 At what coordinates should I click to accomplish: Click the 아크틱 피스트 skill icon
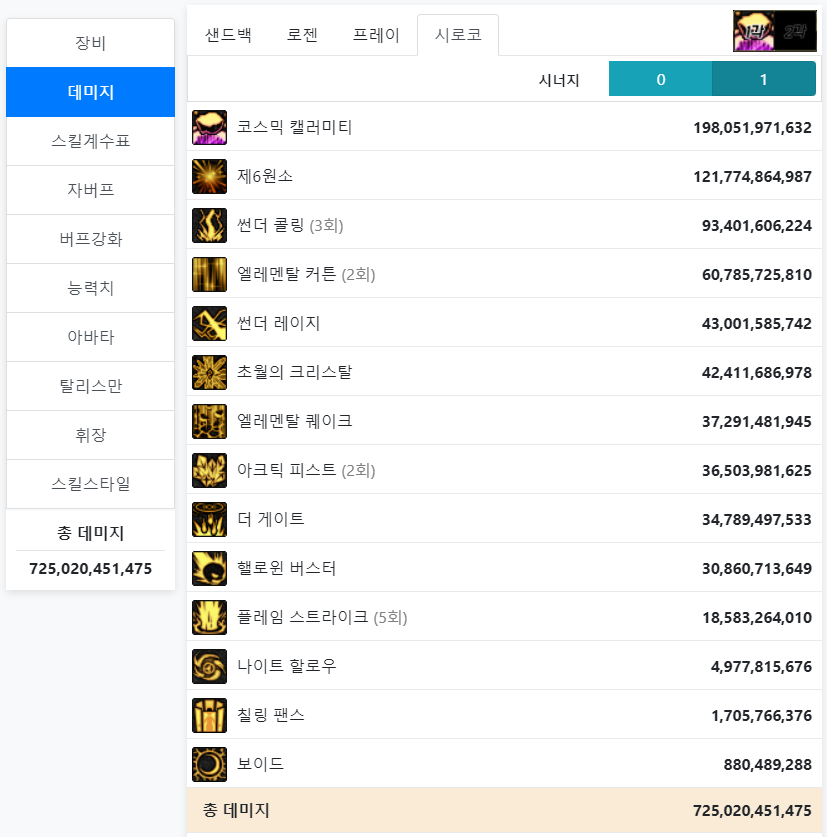tap(209, 470)
